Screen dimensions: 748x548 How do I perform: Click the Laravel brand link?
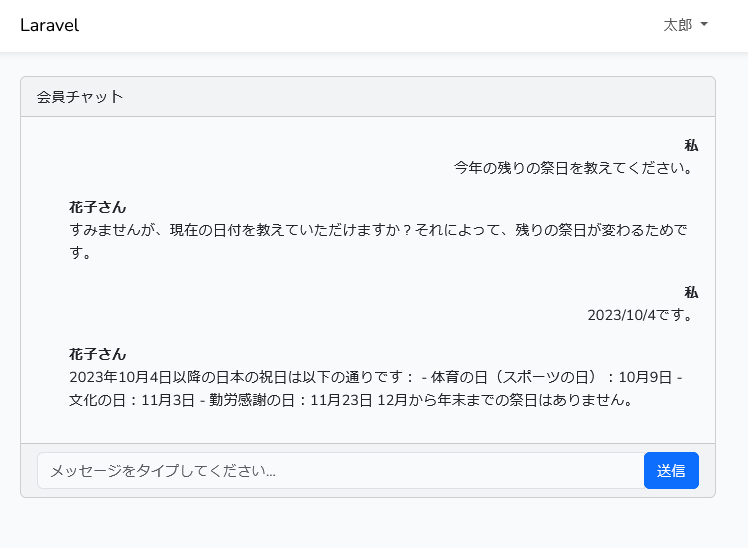[x=49, y=25]
